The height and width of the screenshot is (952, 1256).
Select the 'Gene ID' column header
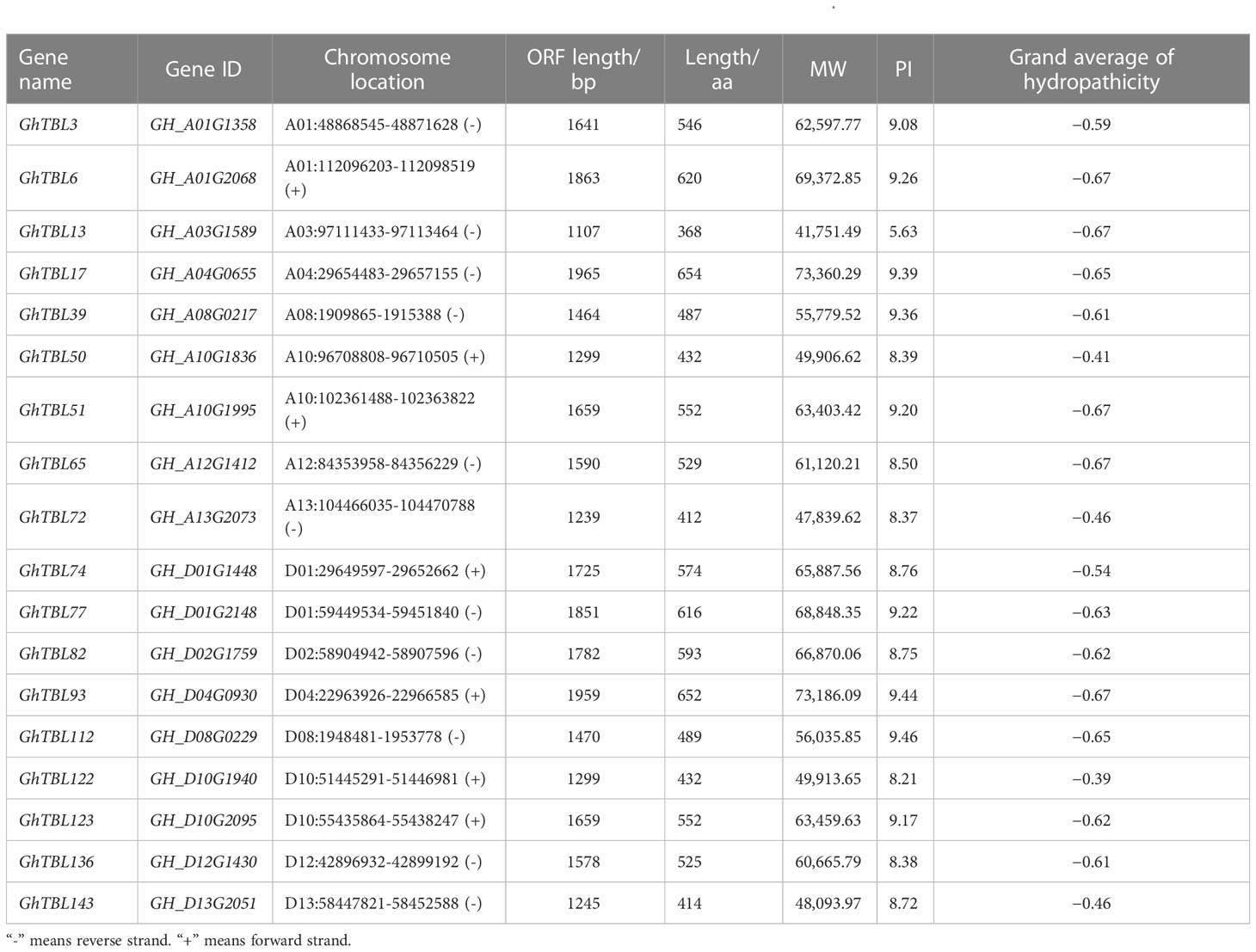pos(203,70)
